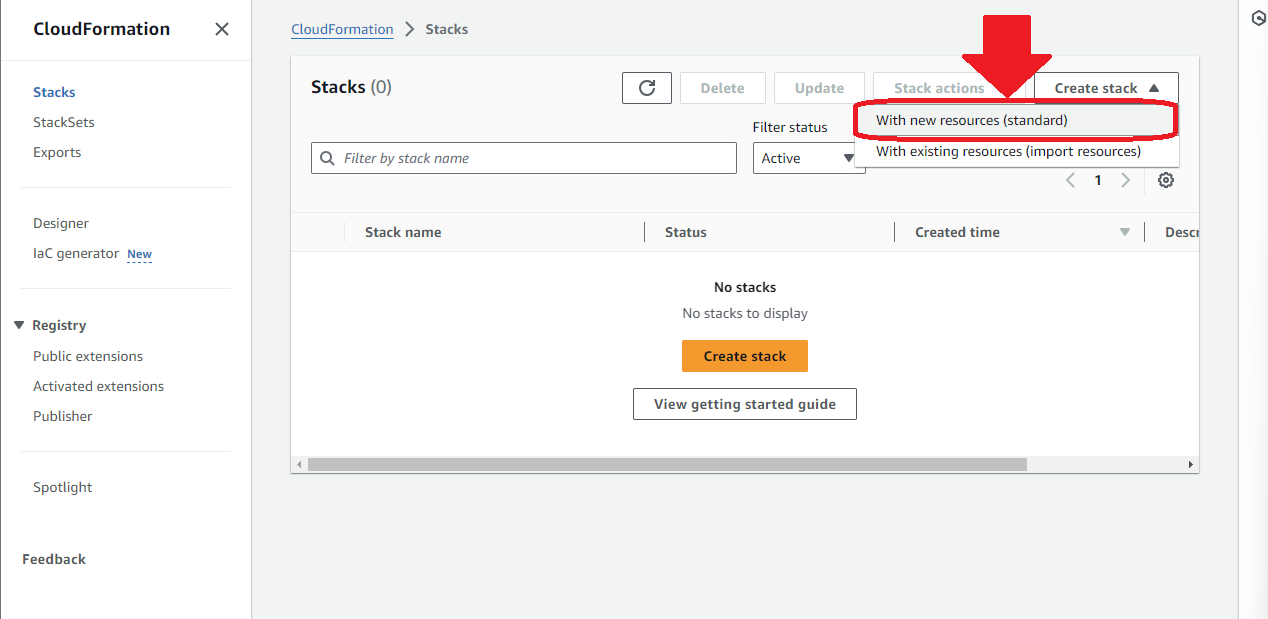This screenshot has width=1268, height=619.
Task: Sort by Created time arrow
Action: (x=1125, y=232)
